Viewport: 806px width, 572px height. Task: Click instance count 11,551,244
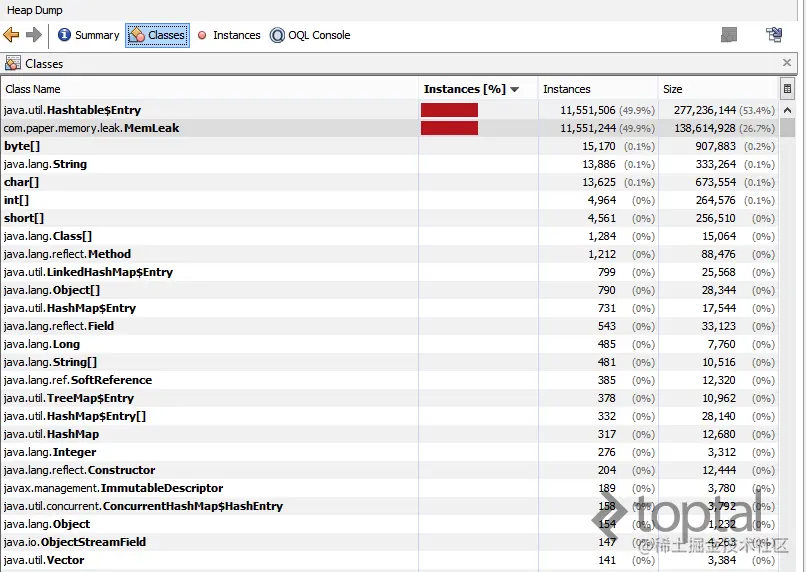[x=588, y=128]
